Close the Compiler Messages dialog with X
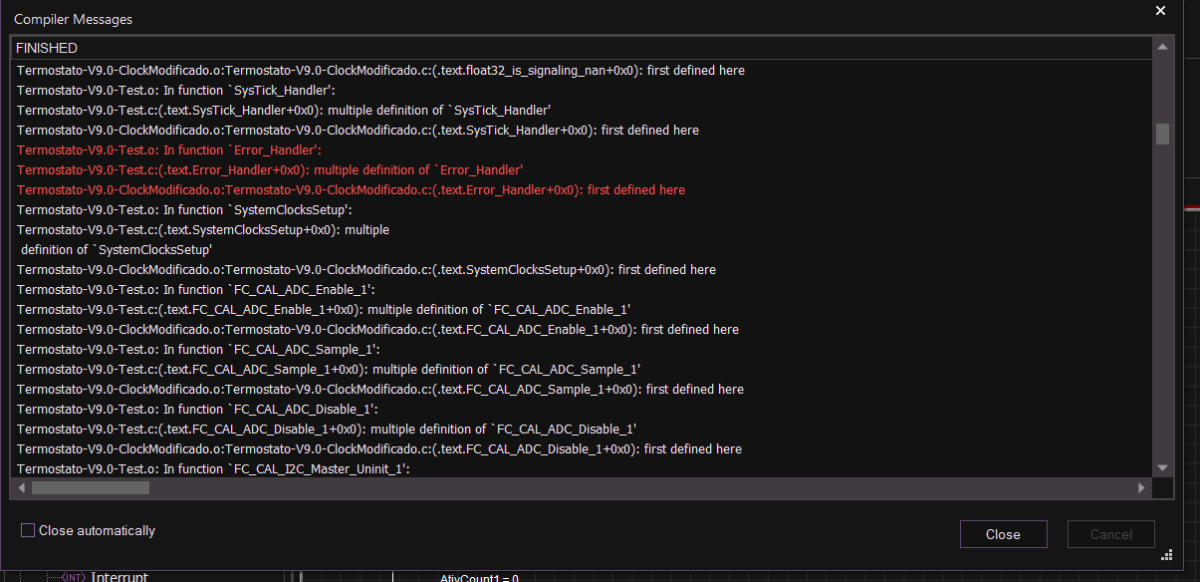This screenshot has height=582, width=1200. point(1160,11)
